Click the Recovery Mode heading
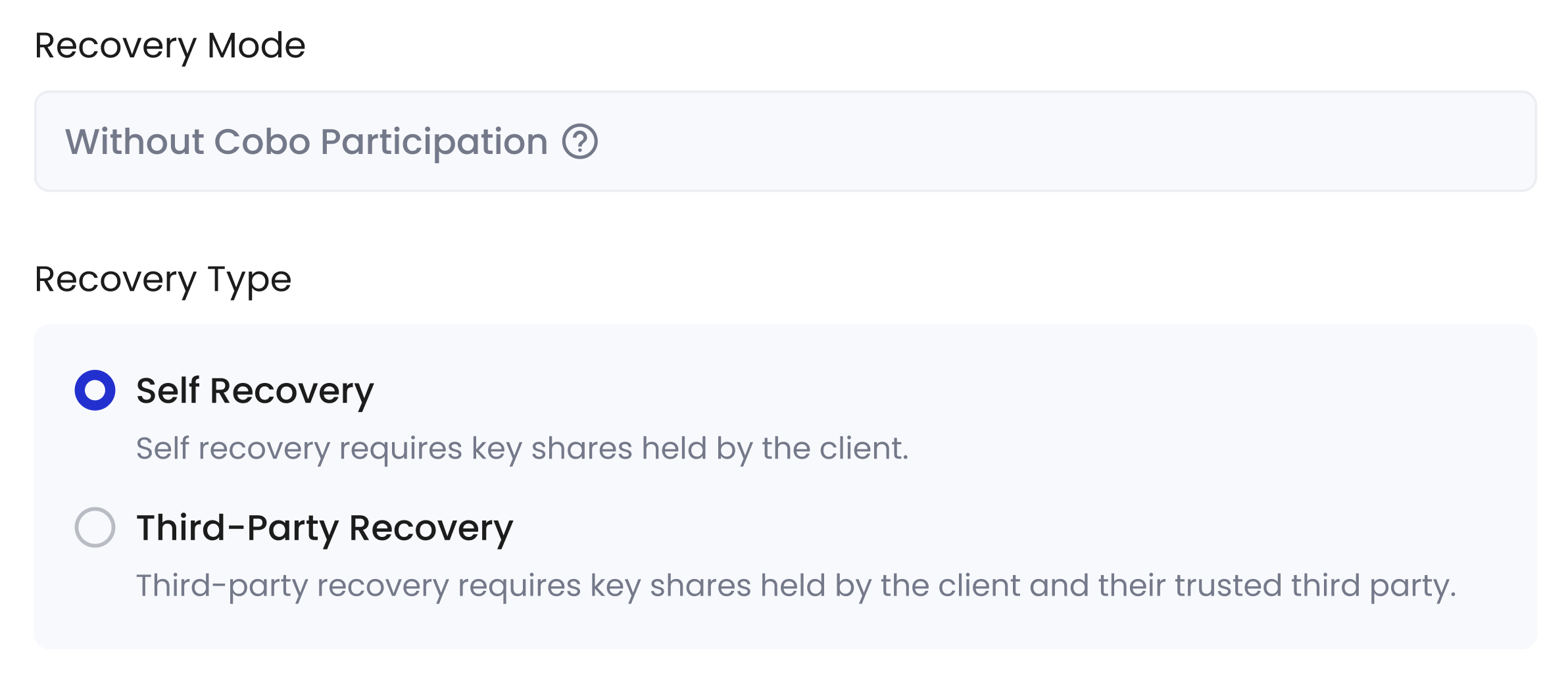 point(170,46)
